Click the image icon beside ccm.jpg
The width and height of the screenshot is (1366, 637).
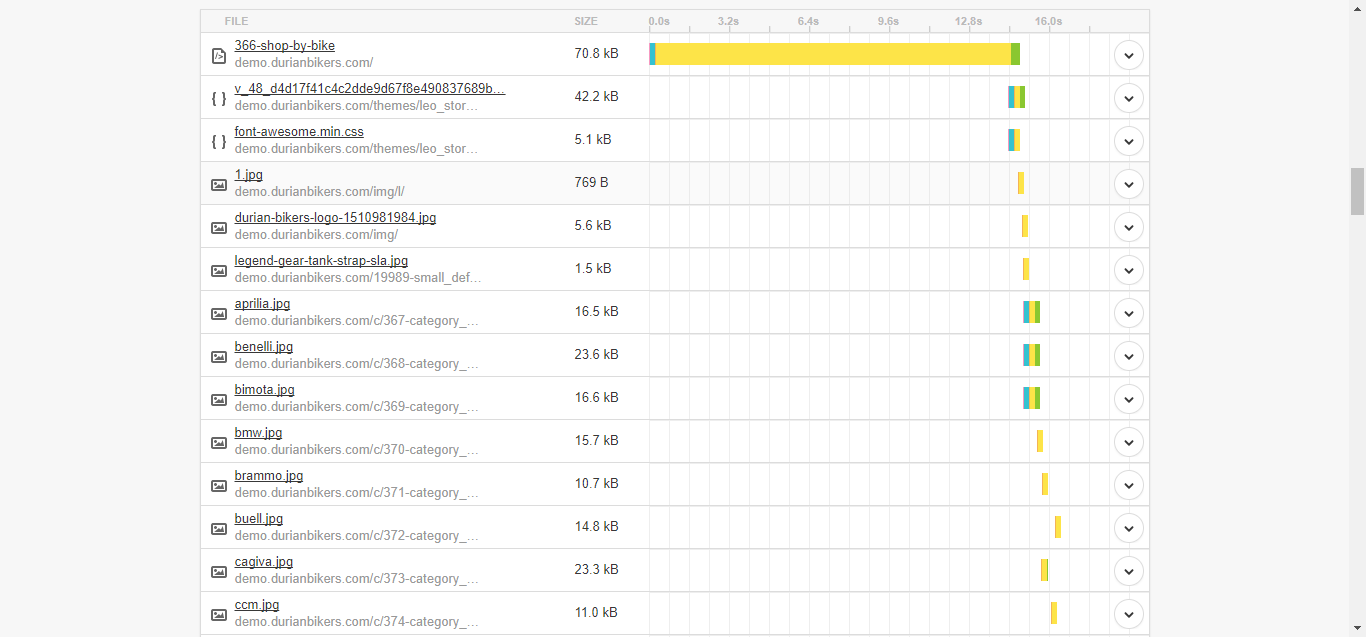click(x=219, y=615)
